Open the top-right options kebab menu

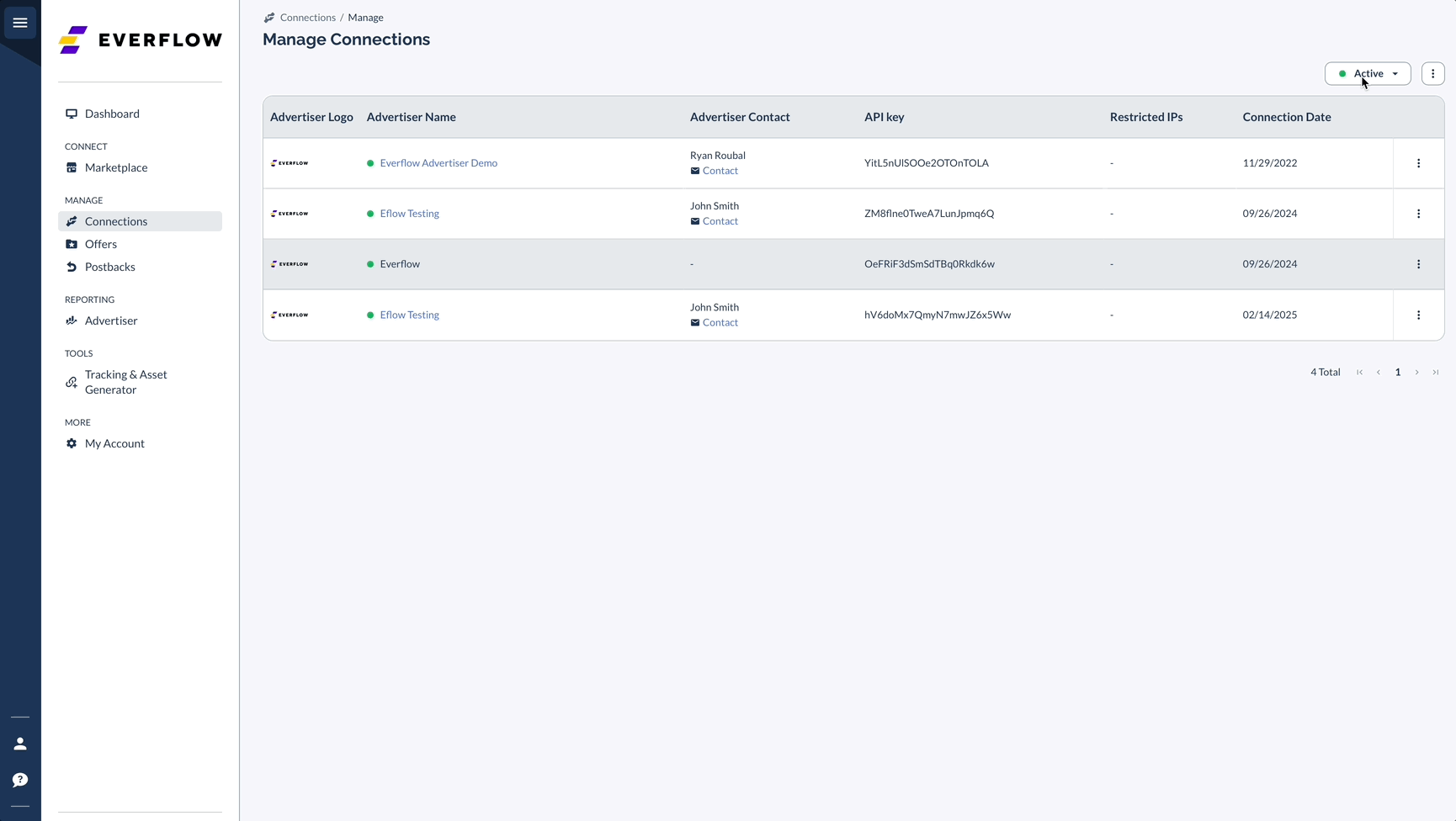point(1433,73)
